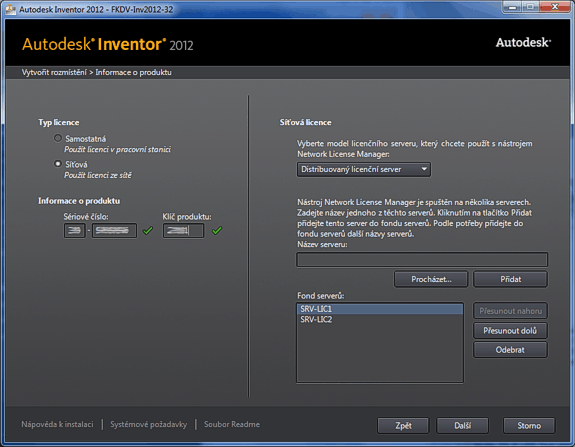Image resolution: width=575 pixels, height=447 pixels.
Task: Select SRV-LIC1 in the server pool
Action: [x=380, y=309]
